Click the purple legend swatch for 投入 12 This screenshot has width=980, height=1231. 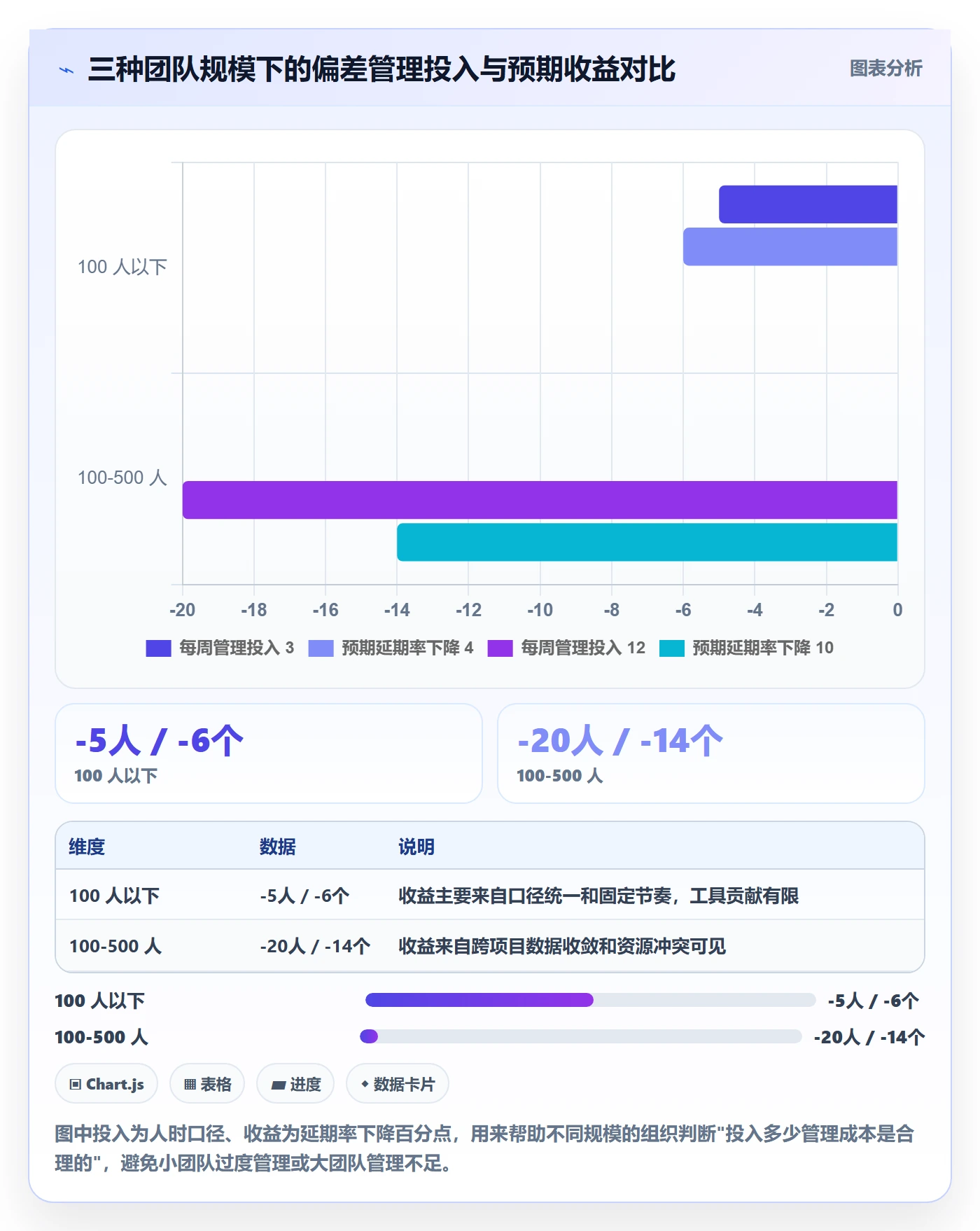point(500,648)
